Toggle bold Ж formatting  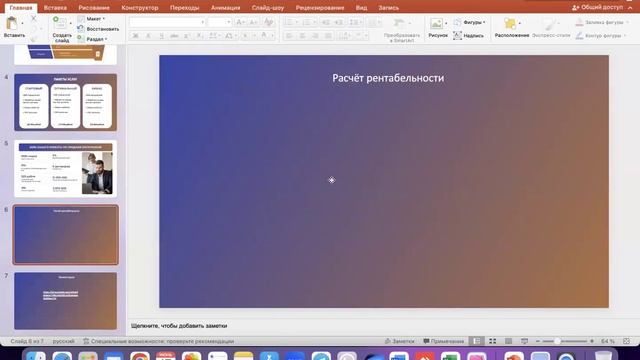pyautogui.click(x=136, y=36)
